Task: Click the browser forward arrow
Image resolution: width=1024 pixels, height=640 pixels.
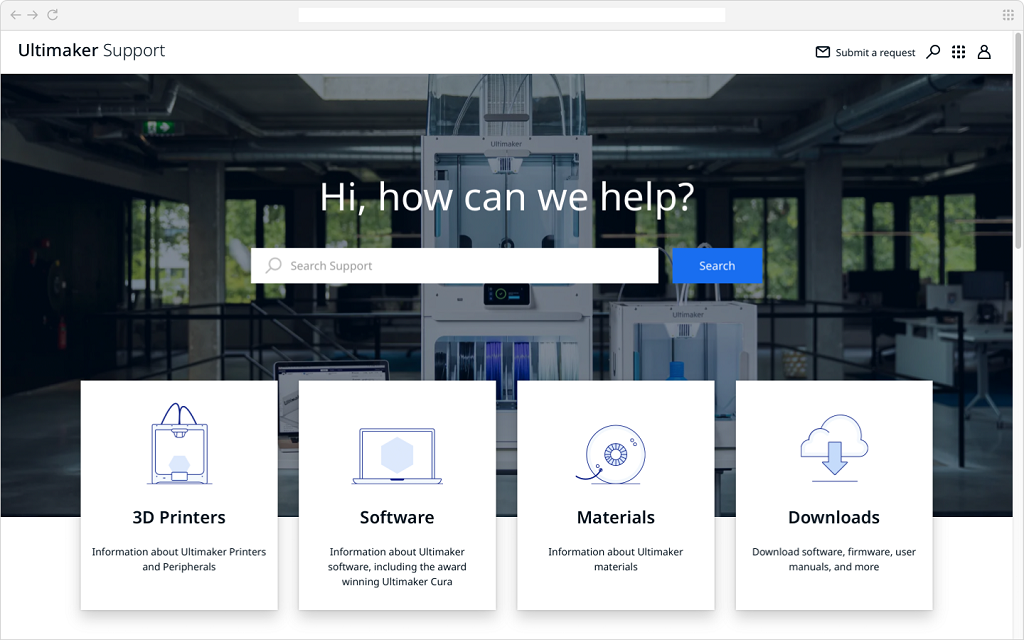Action: pos(33,15)
